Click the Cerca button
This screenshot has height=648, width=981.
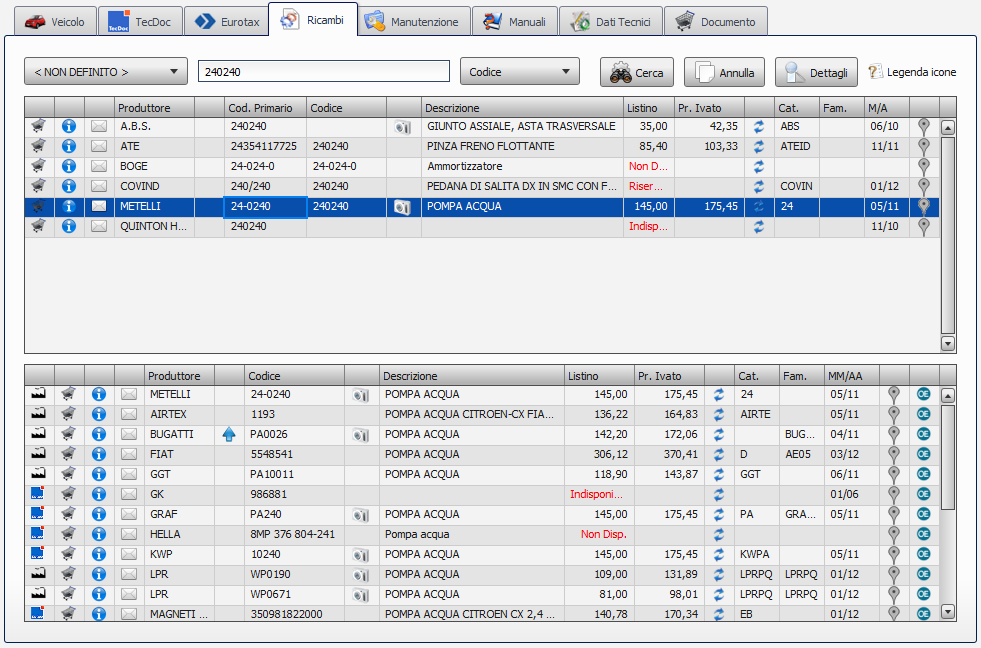(x=637, y=73)
